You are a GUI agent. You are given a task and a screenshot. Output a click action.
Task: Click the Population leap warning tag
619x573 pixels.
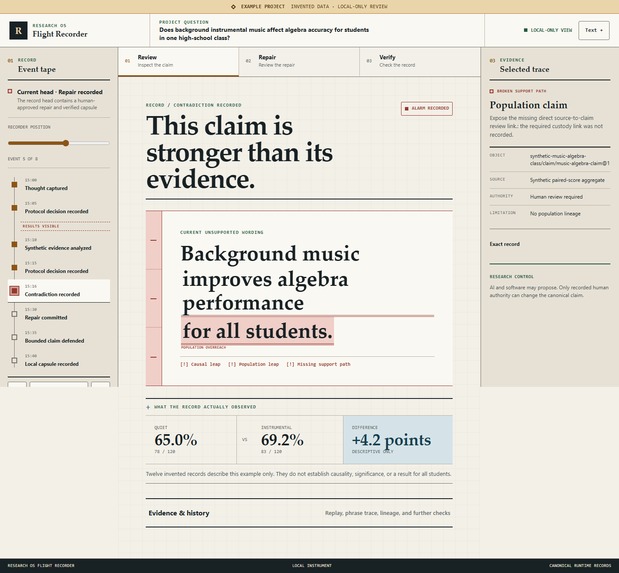pos(253,364)
